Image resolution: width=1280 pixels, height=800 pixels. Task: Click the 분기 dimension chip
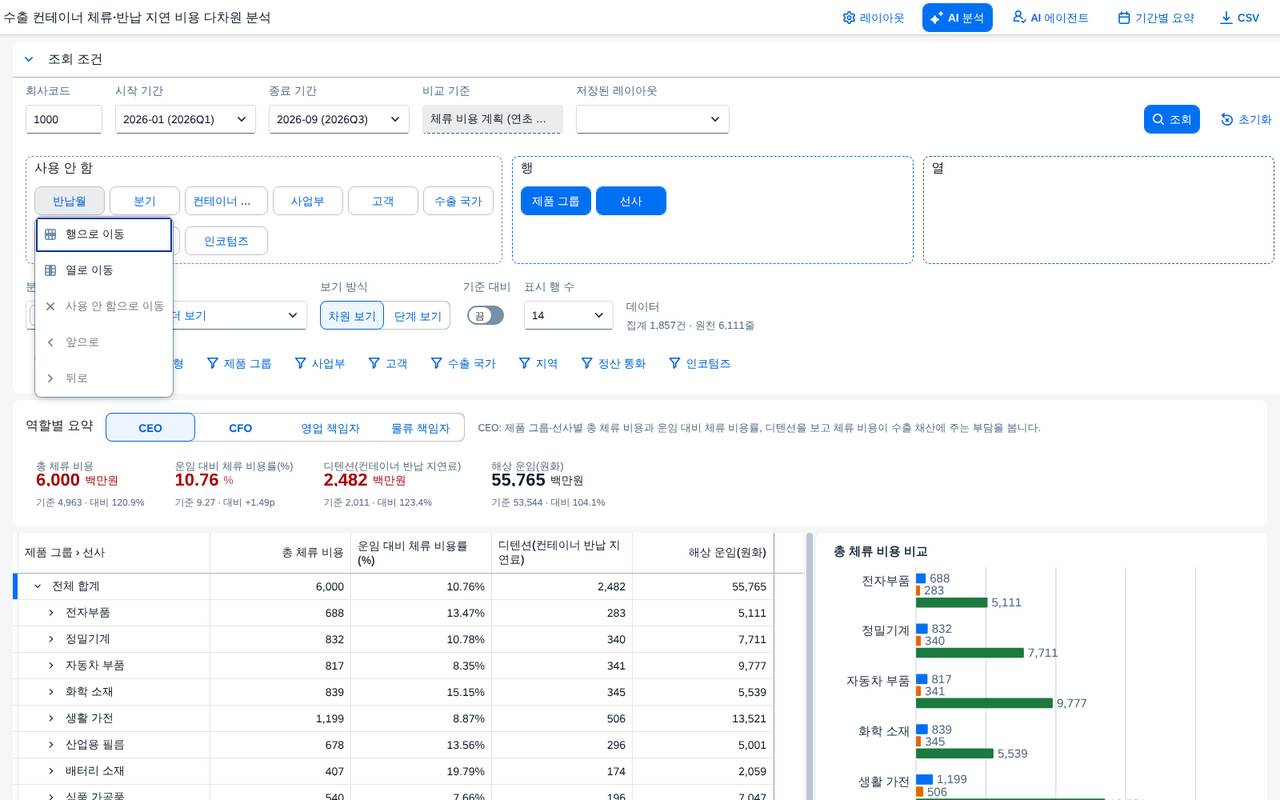coord(145,201)
